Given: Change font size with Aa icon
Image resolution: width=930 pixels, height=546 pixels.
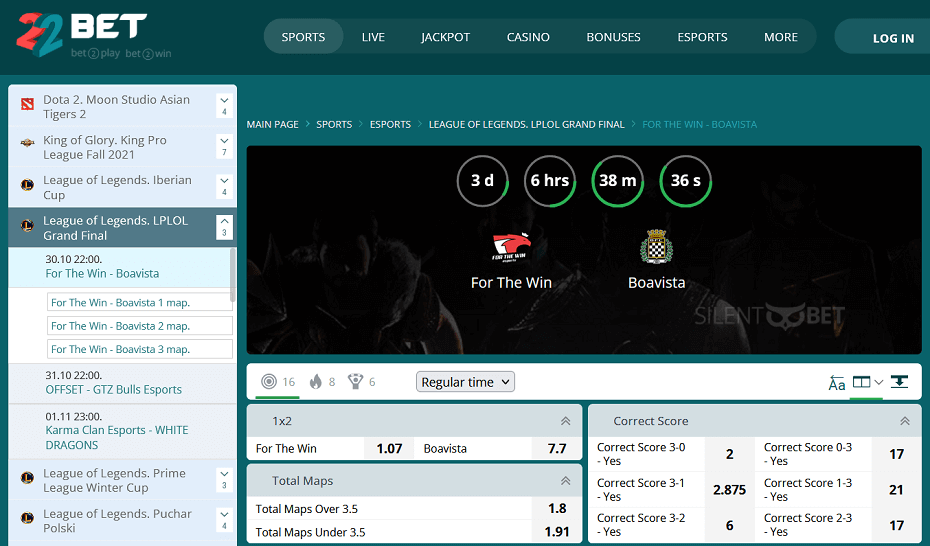Looking at the screenshot, I should (x=837, y=383).
